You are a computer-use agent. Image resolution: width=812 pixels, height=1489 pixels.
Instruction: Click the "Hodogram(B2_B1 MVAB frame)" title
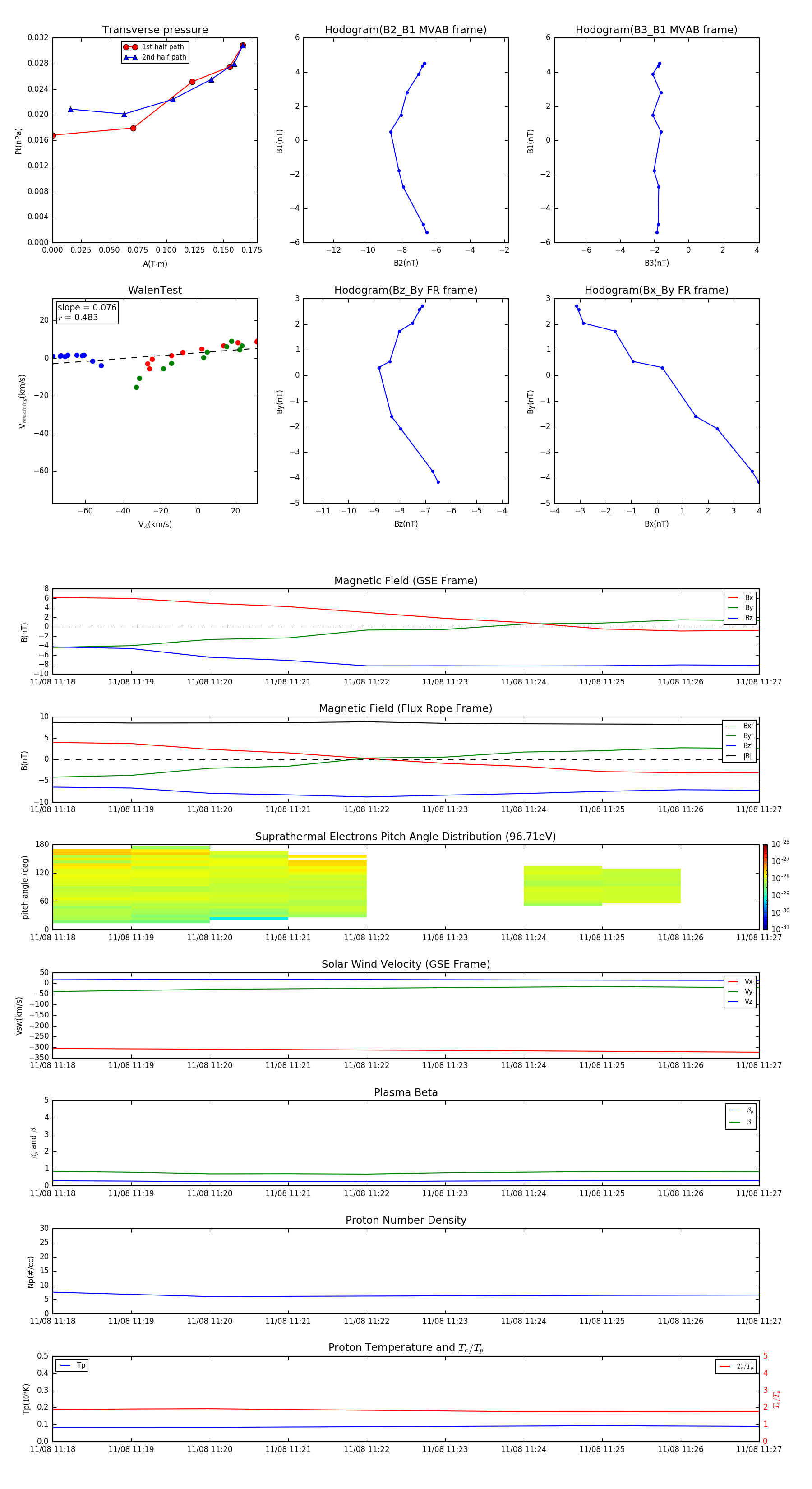click(406, 30)
